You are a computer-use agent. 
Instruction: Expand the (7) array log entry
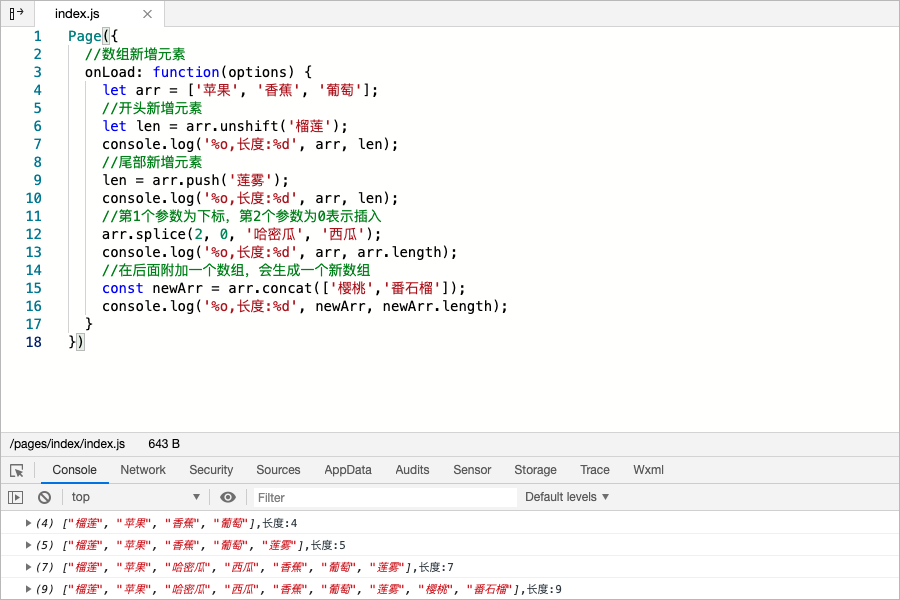tap(28, 567)
